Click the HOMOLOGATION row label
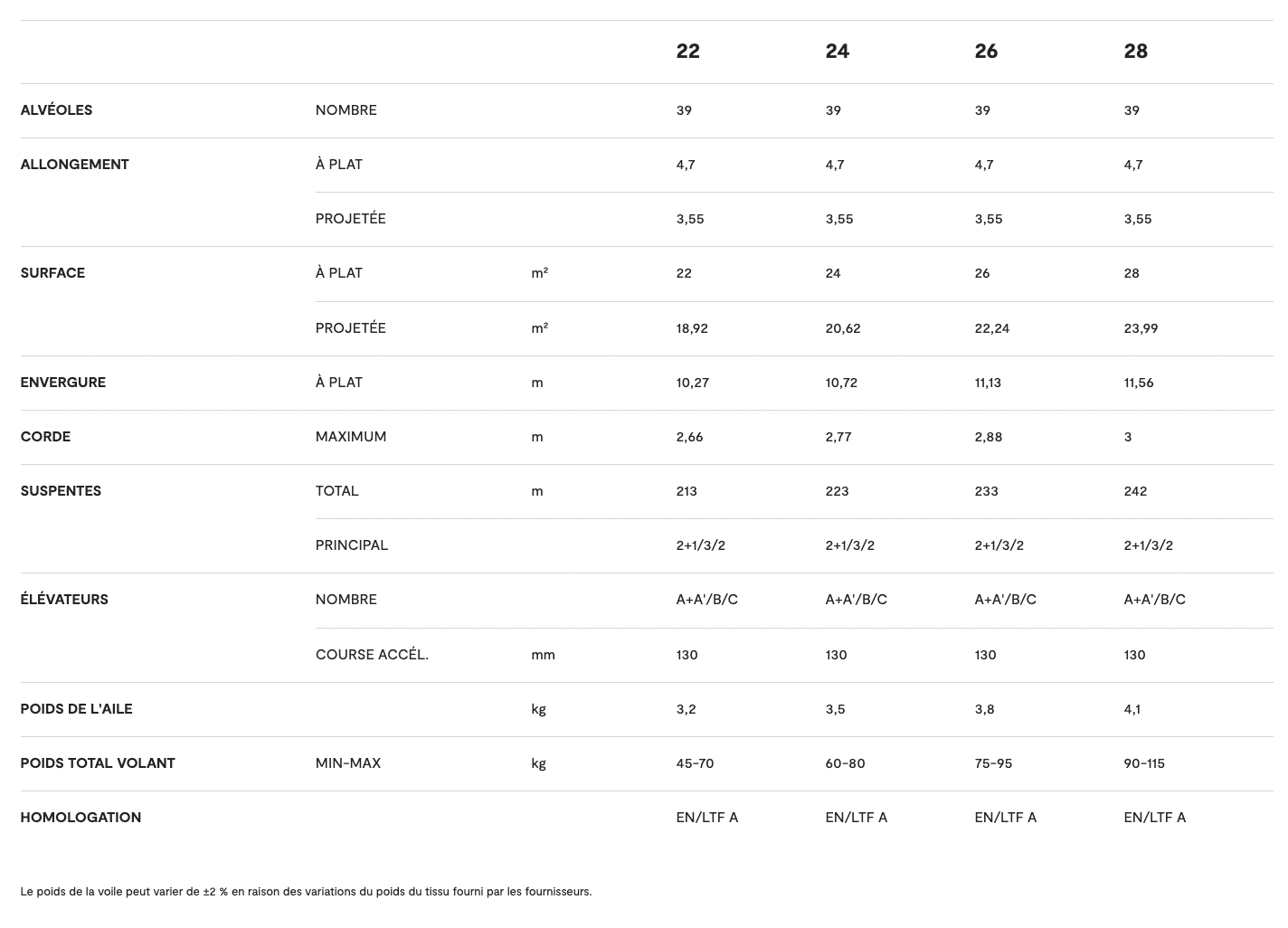This screenshot has height=928, width=1288. [x=80, y=818]
